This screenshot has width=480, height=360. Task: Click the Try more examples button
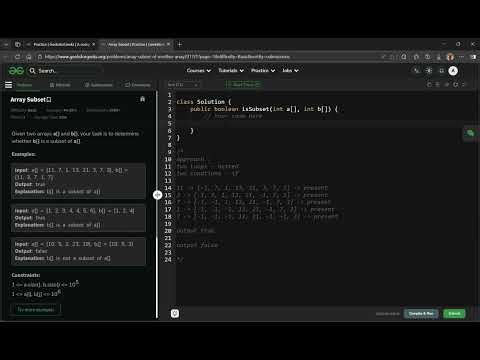36,310
